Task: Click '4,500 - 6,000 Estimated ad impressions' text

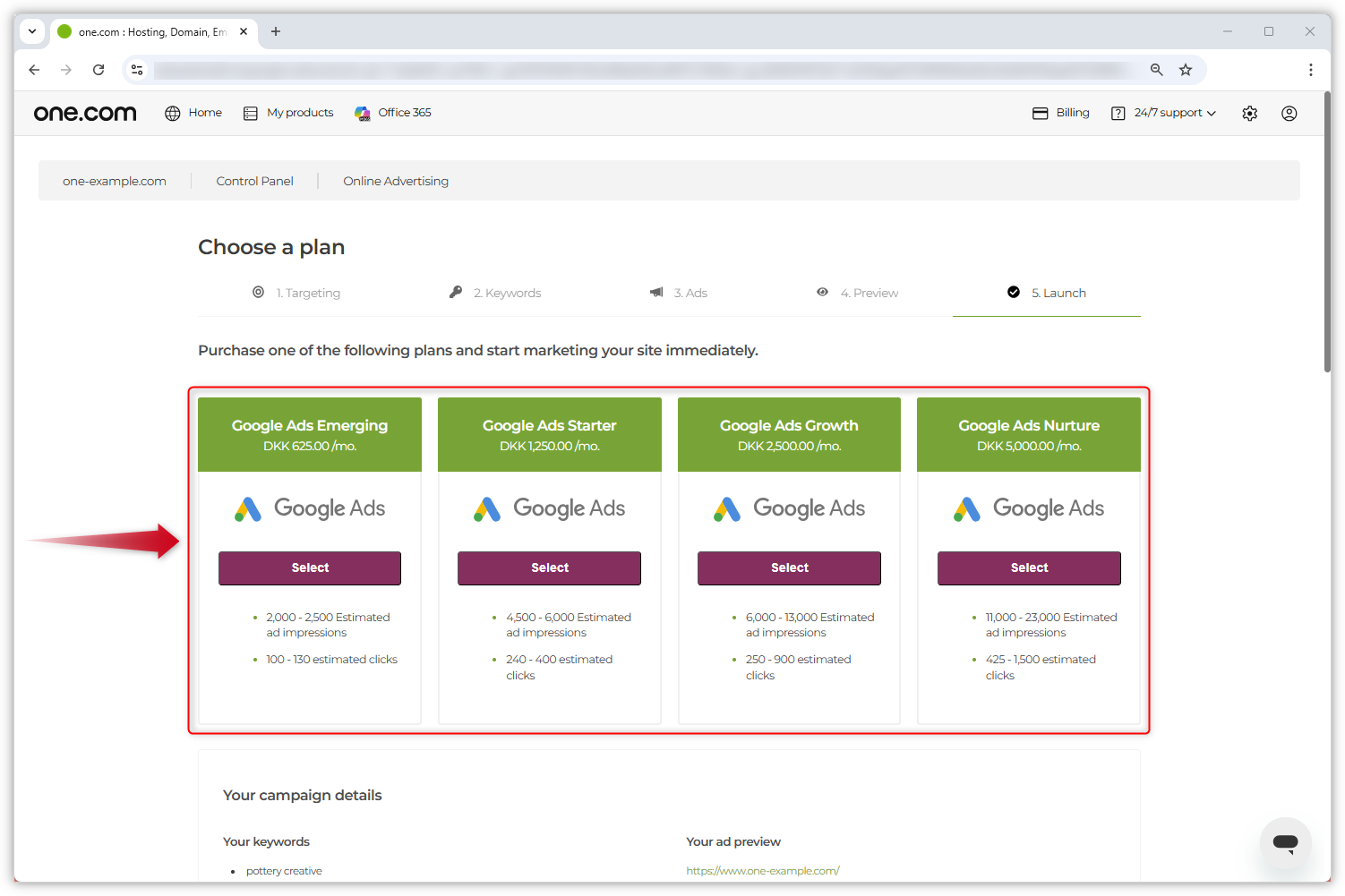Action: pyautogui.click(x=569, y=625)
